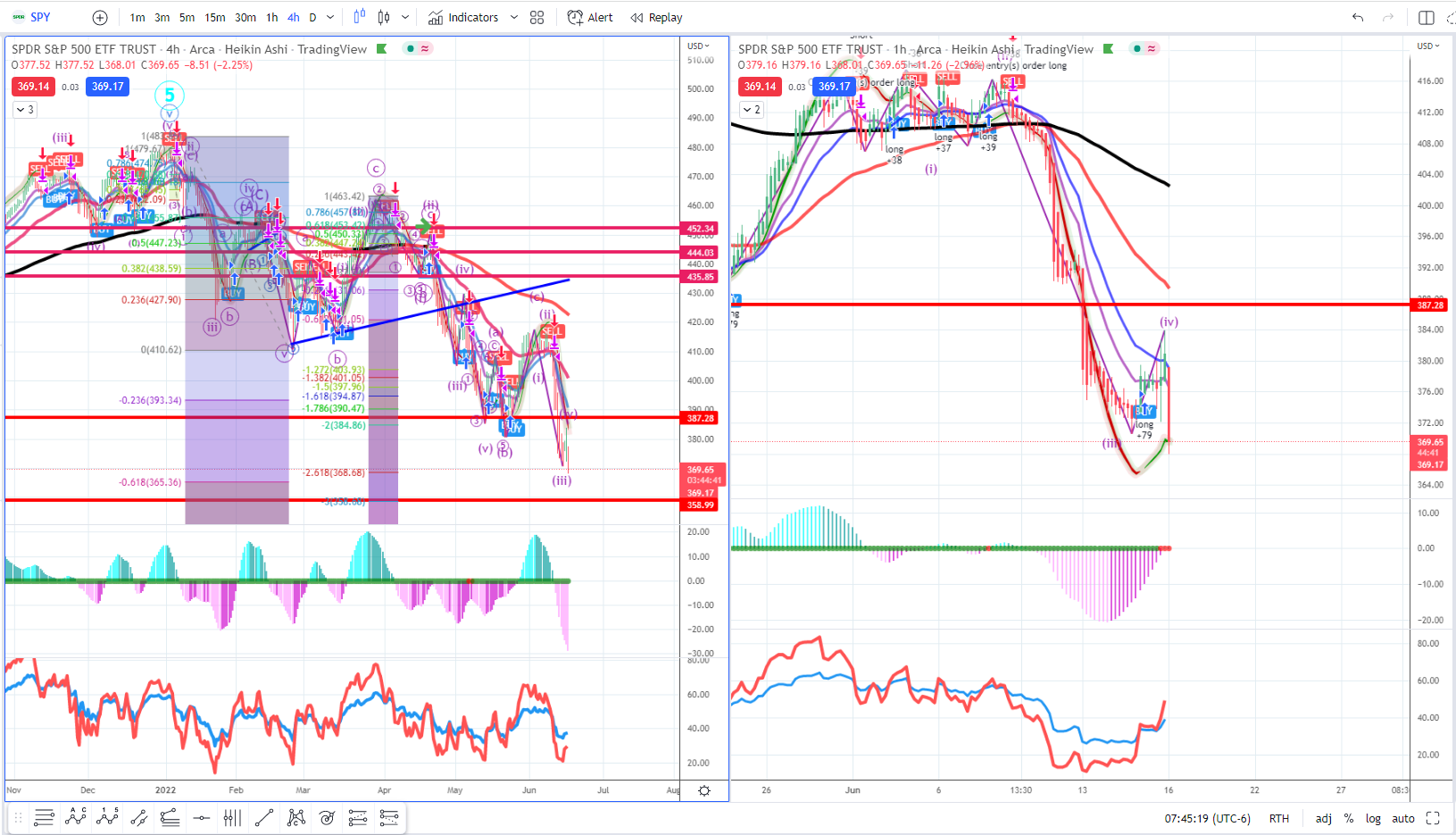1456x835 pixels.
Task: Select pitchfork lines drawing tool
Action: pyautogui.click(x=170, y=817)
